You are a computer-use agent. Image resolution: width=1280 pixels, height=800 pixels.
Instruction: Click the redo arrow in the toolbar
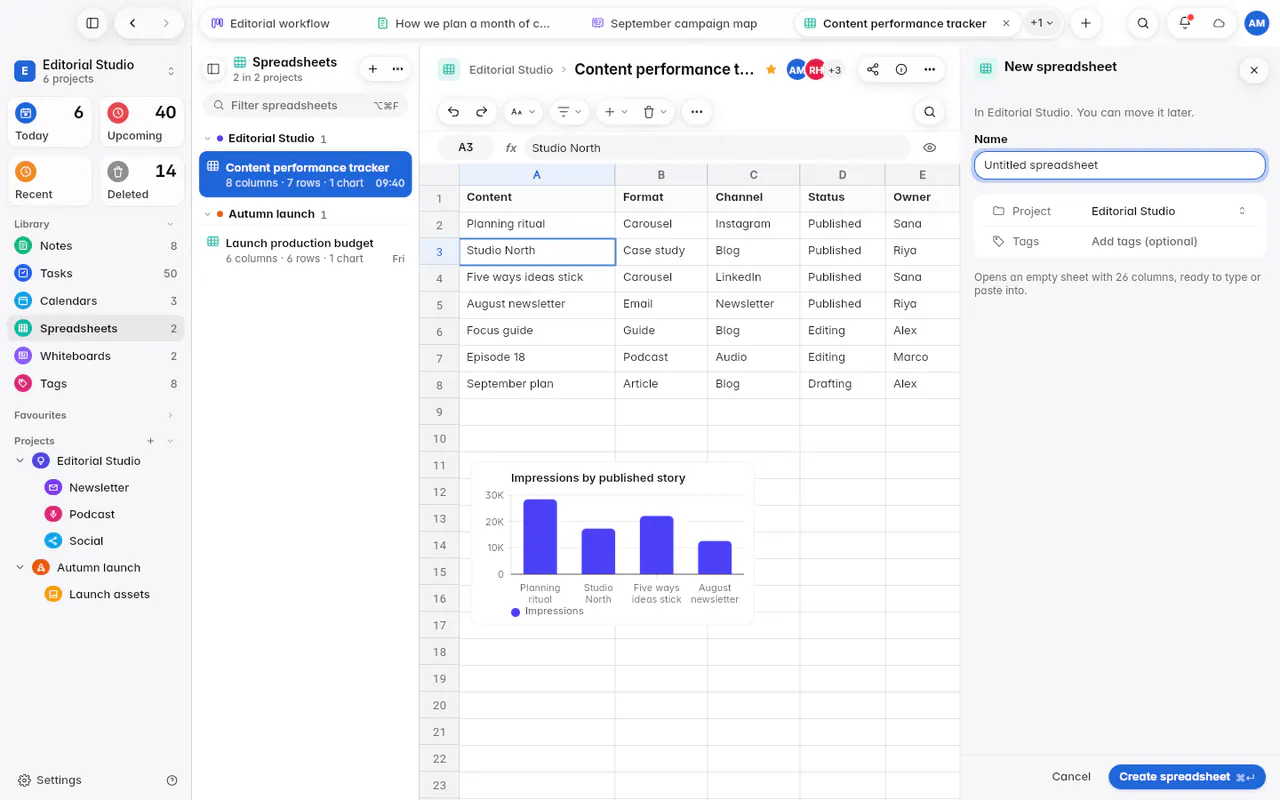482,112
